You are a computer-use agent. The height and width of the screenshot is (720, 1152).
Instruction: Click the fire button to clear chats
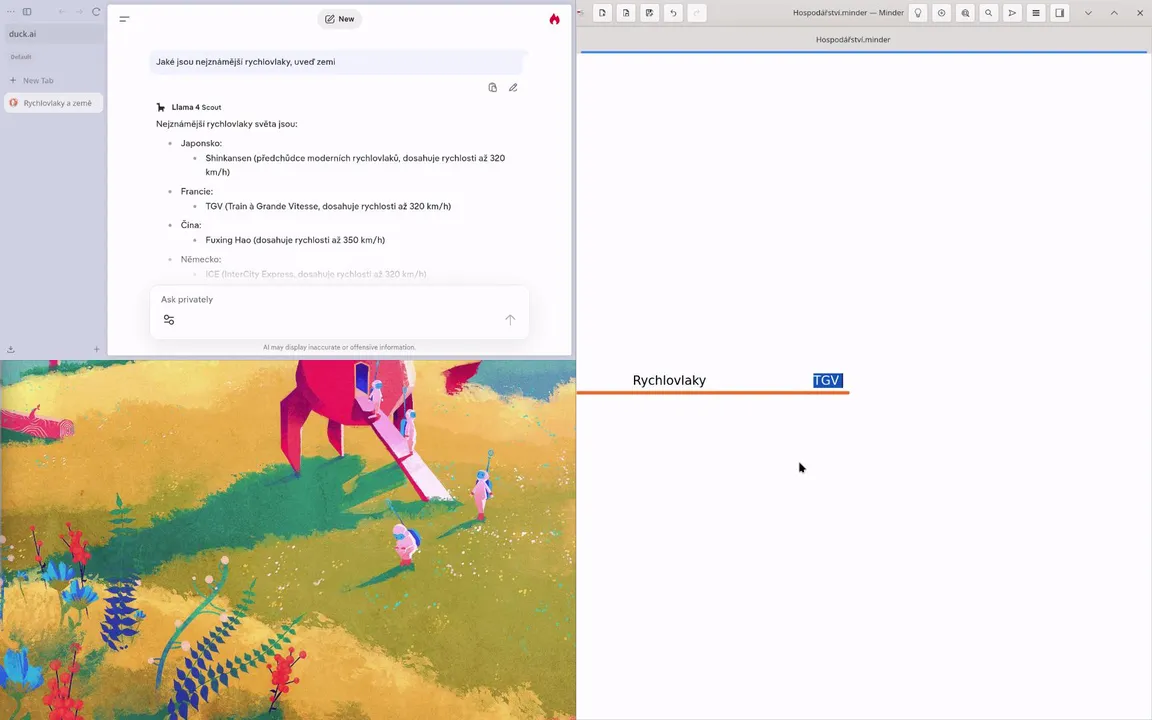click(555, 19)
